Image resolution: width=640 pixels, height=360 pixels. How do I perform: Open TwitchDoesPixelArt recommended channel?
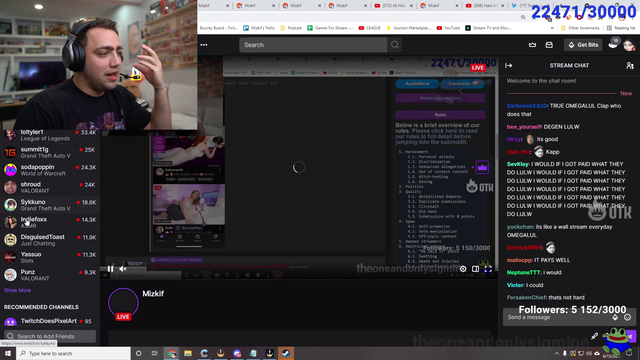coord(50,321)
